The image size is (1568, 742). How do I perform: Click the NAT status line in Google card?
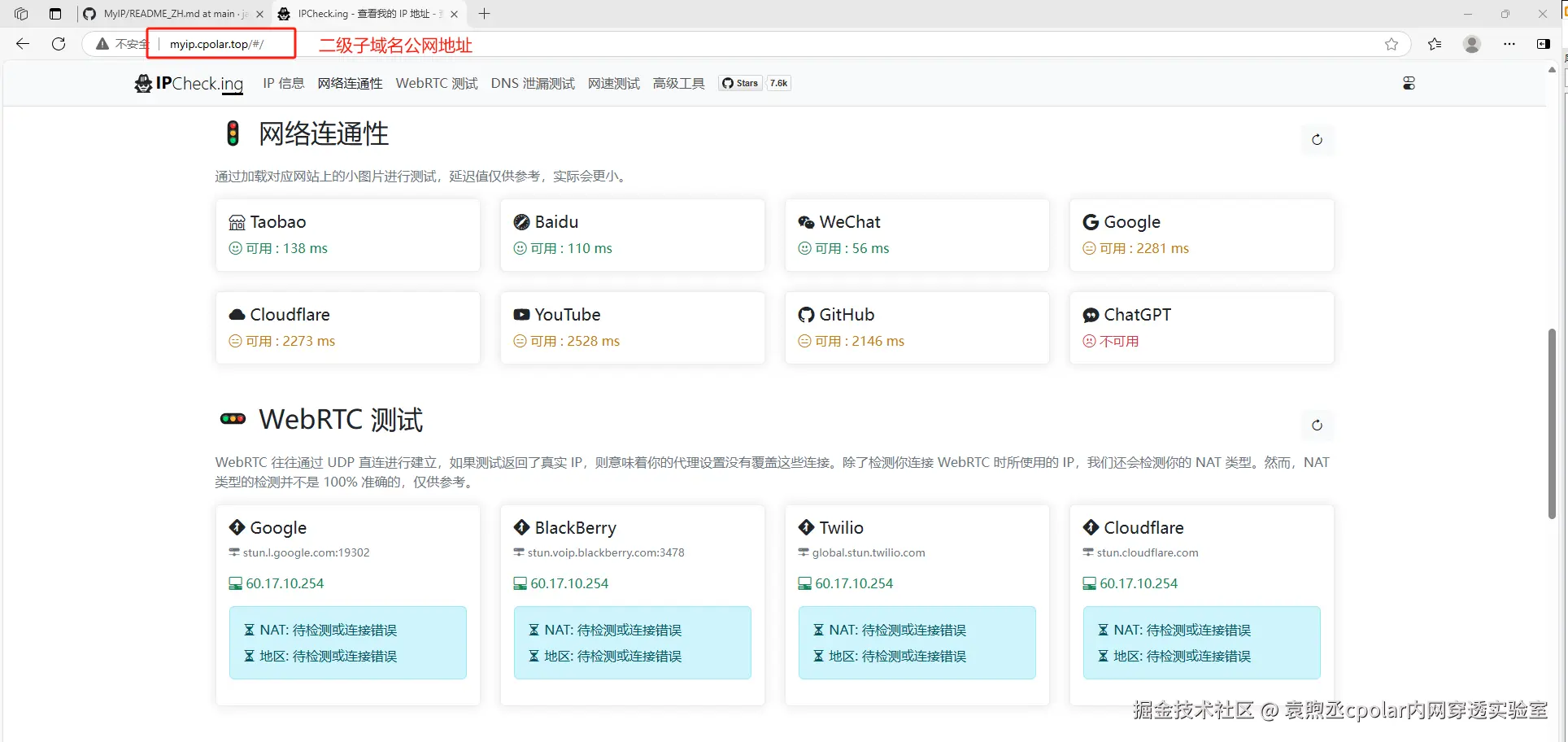(320, 630)
